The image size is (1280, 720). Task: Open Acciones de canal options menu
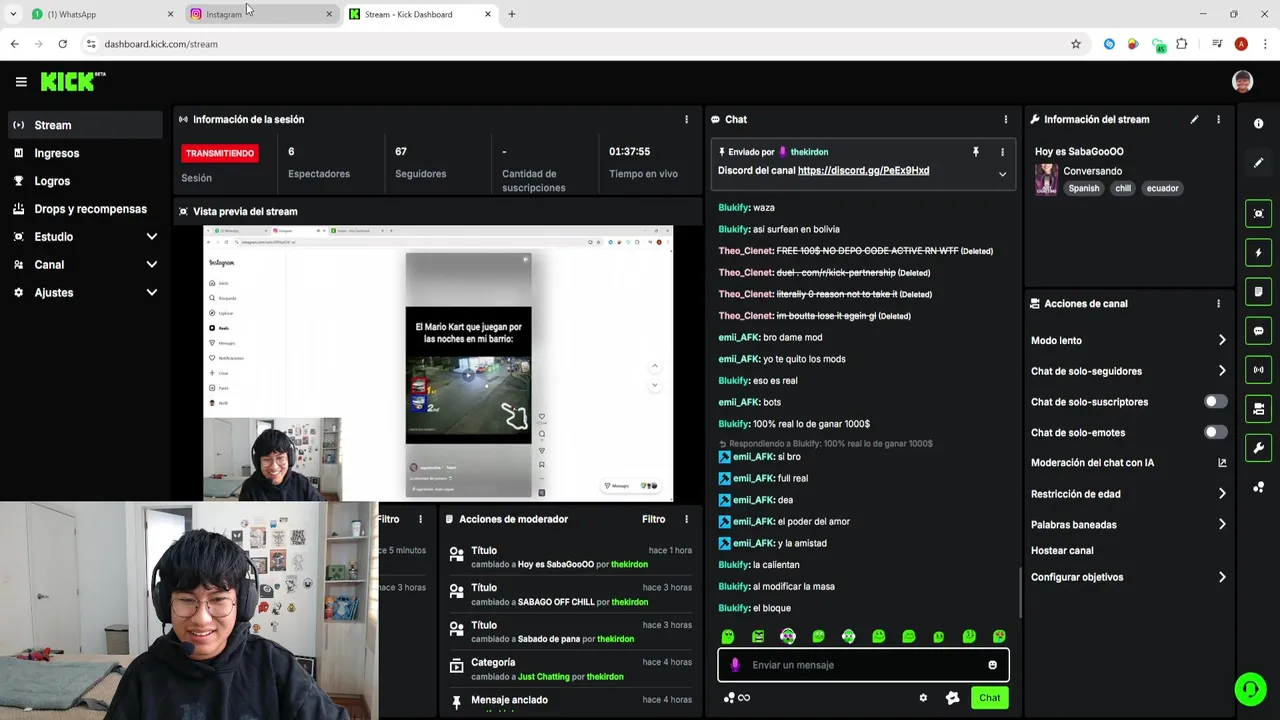click(1218, 304)
